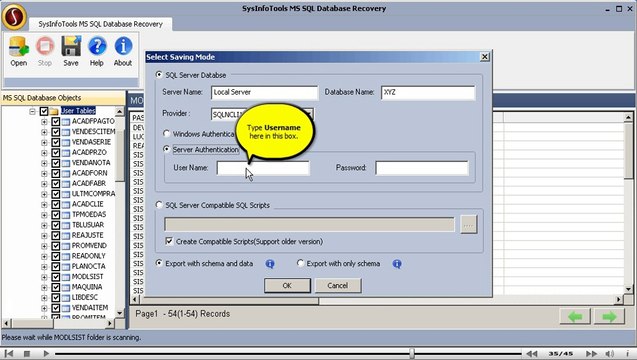This screenshot has height=360, width=637.
Task: Click the Password input field
Action: click(422, 168)
